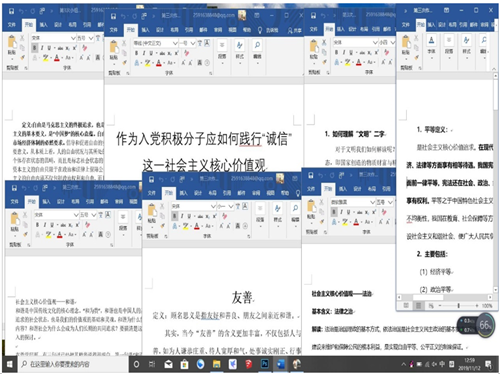Open font name dropdown in 诚信 window
The width and height of the screenshot is (500, 374).
pyautogui.click(x=175, y=43)
